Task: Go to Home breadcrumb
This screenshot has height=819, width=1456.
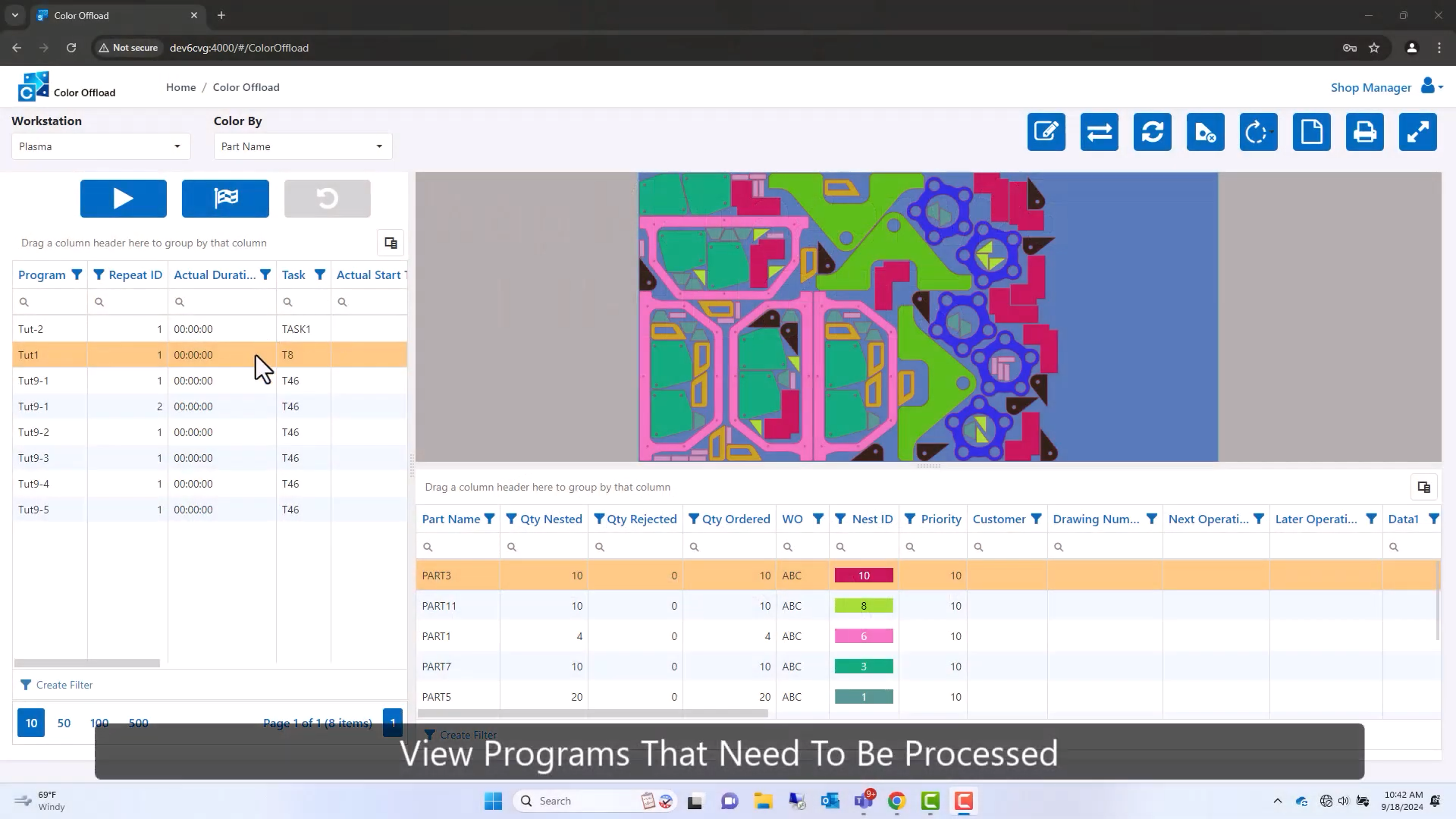Action: point(180,87)
